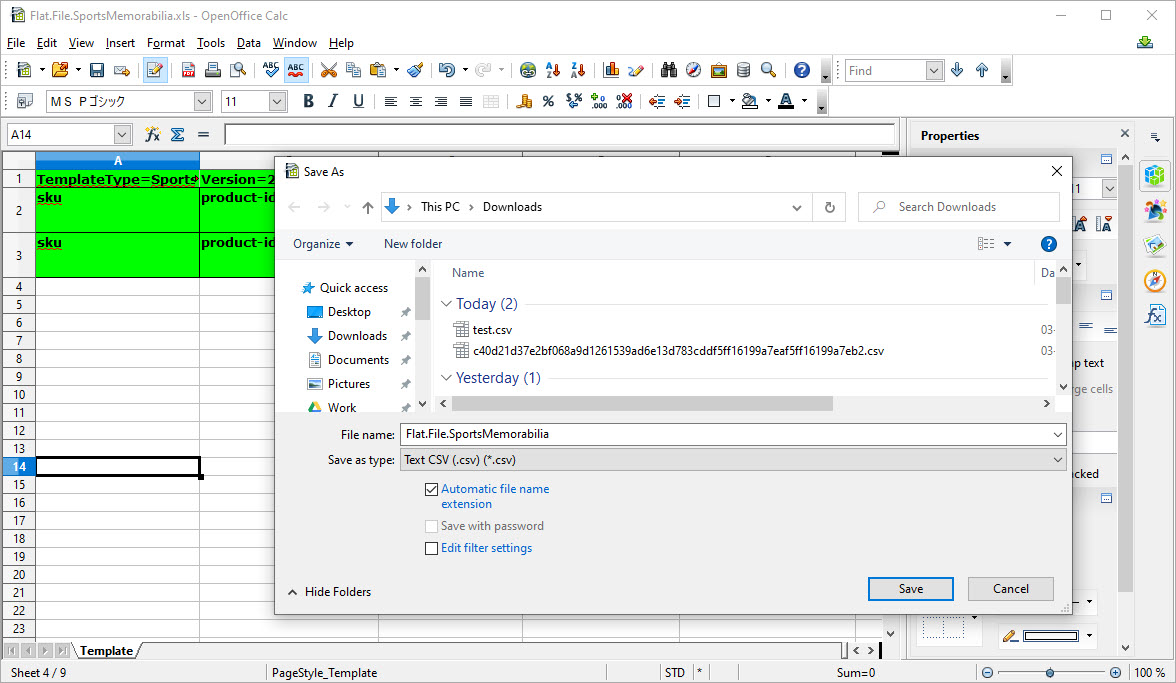Open the File menu
Screen dimensions: 1176x683
(16, 43)
